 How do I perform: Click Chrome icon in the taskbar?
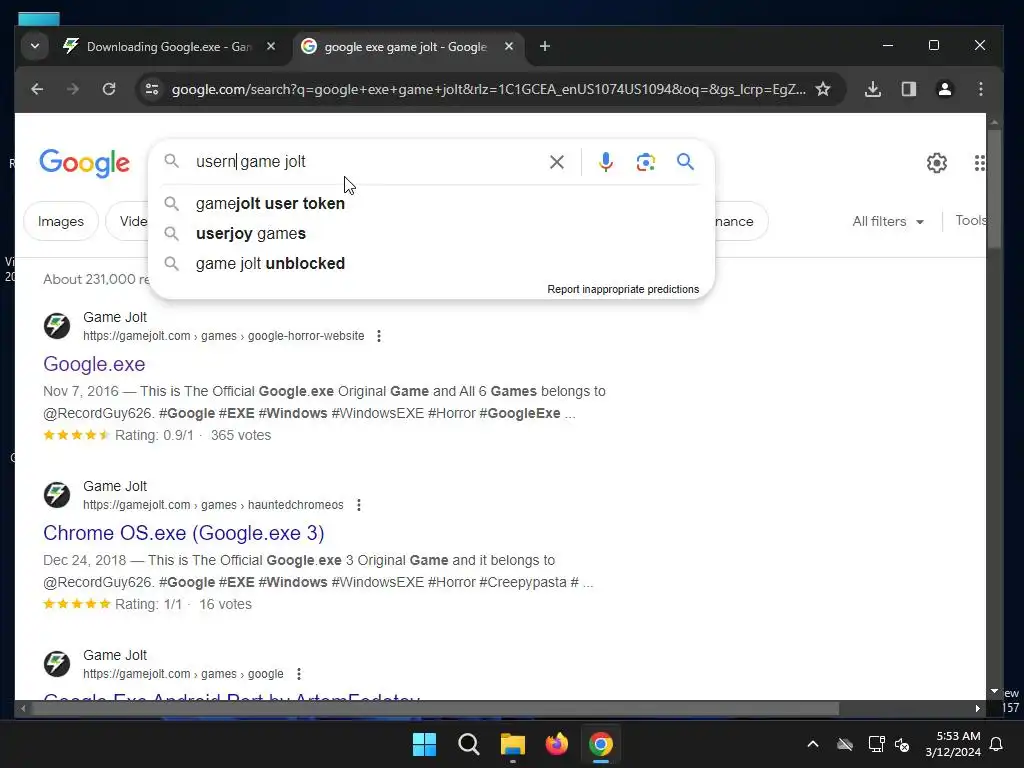click(x=601, y=744)
